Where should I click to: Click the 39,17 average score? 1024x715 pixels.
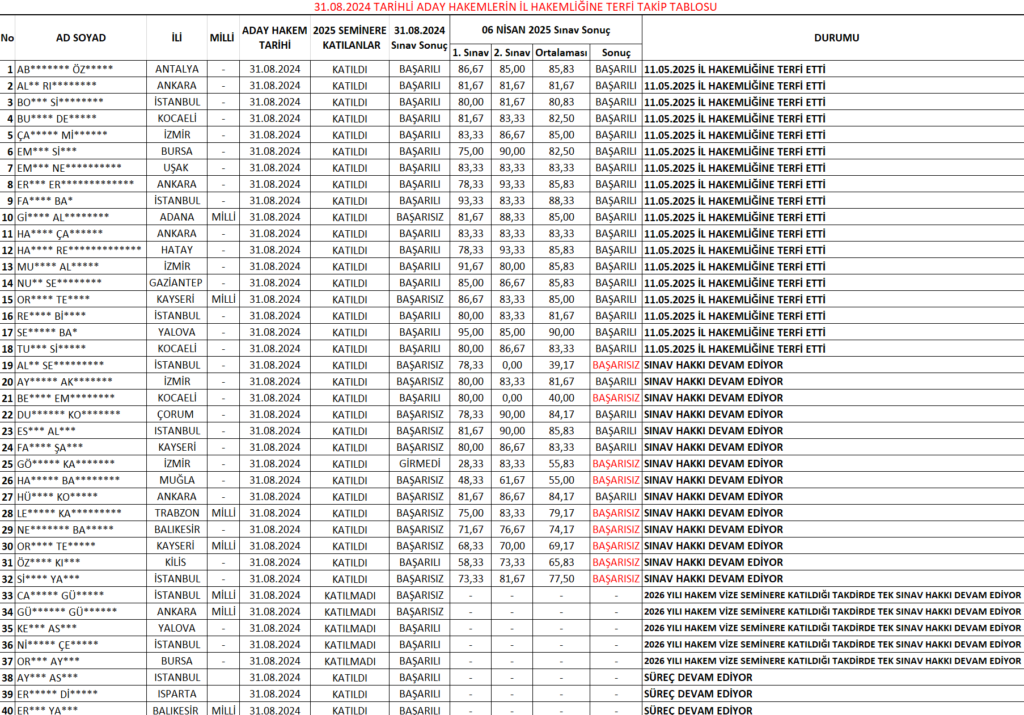(x=561, y=365)
